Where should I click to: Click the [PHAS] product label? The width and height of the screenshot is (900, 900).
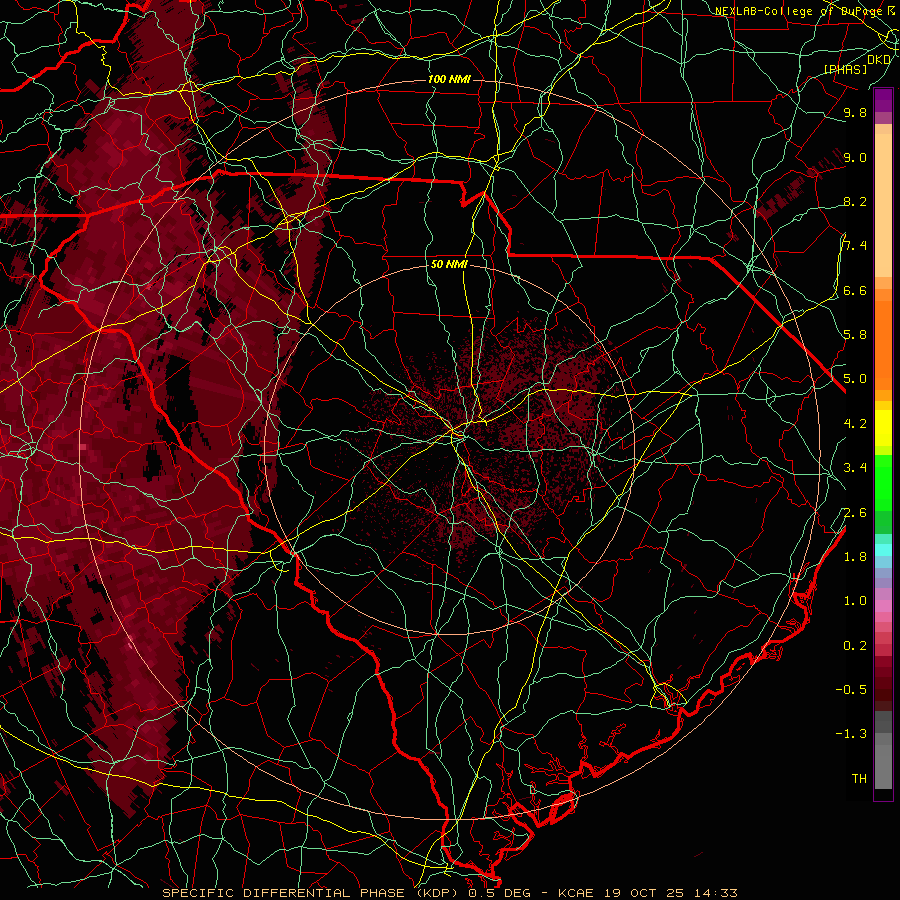point(846,69)
